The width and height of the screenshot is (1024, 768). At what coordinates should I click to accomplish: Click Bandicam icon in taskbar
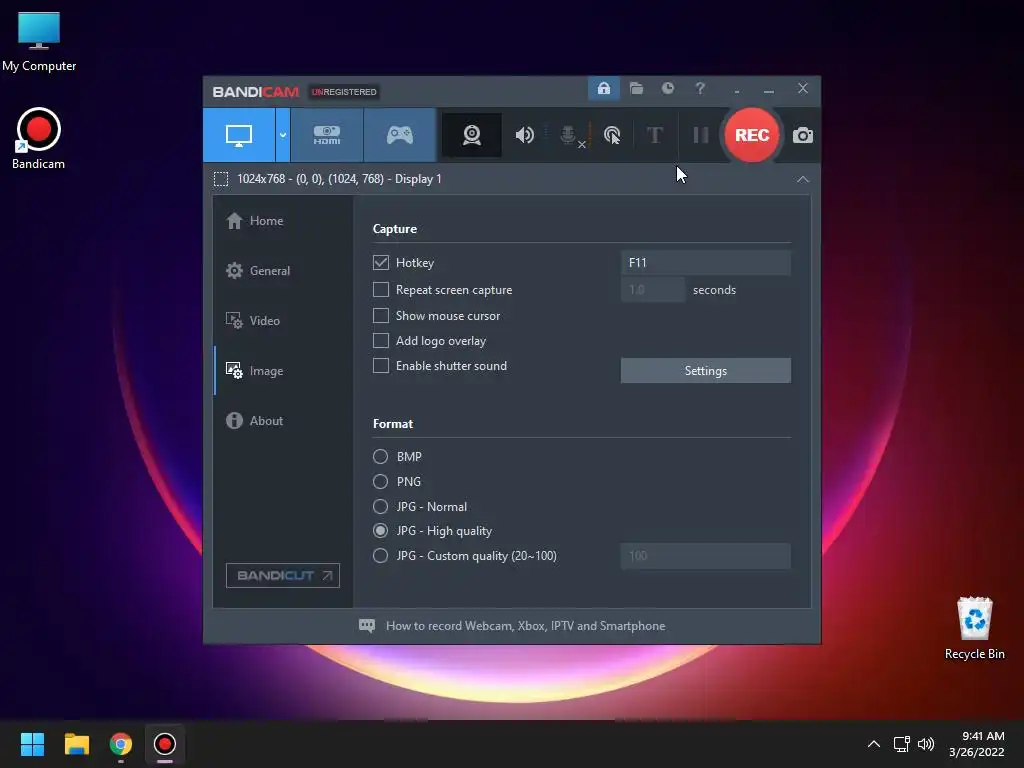[x=165, y=744]
